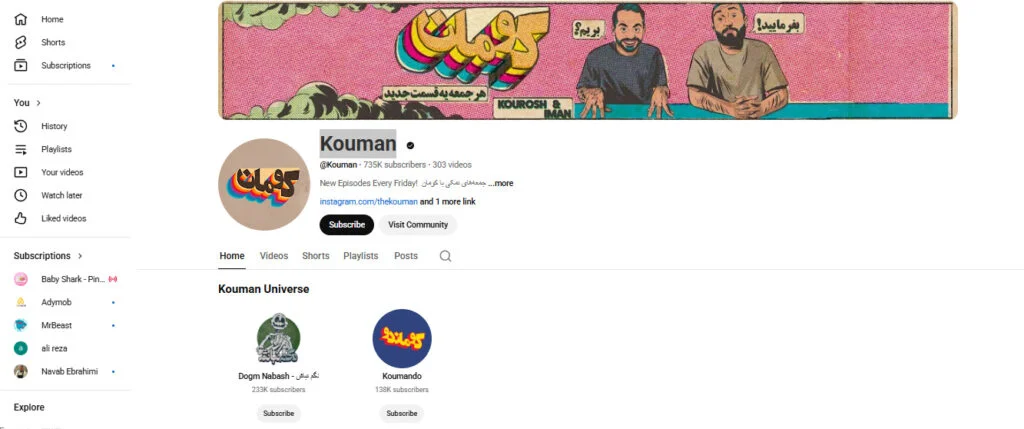Open the Watch later clock icon
This screenshot has width=1024, height=429.
tap(21, 195)
